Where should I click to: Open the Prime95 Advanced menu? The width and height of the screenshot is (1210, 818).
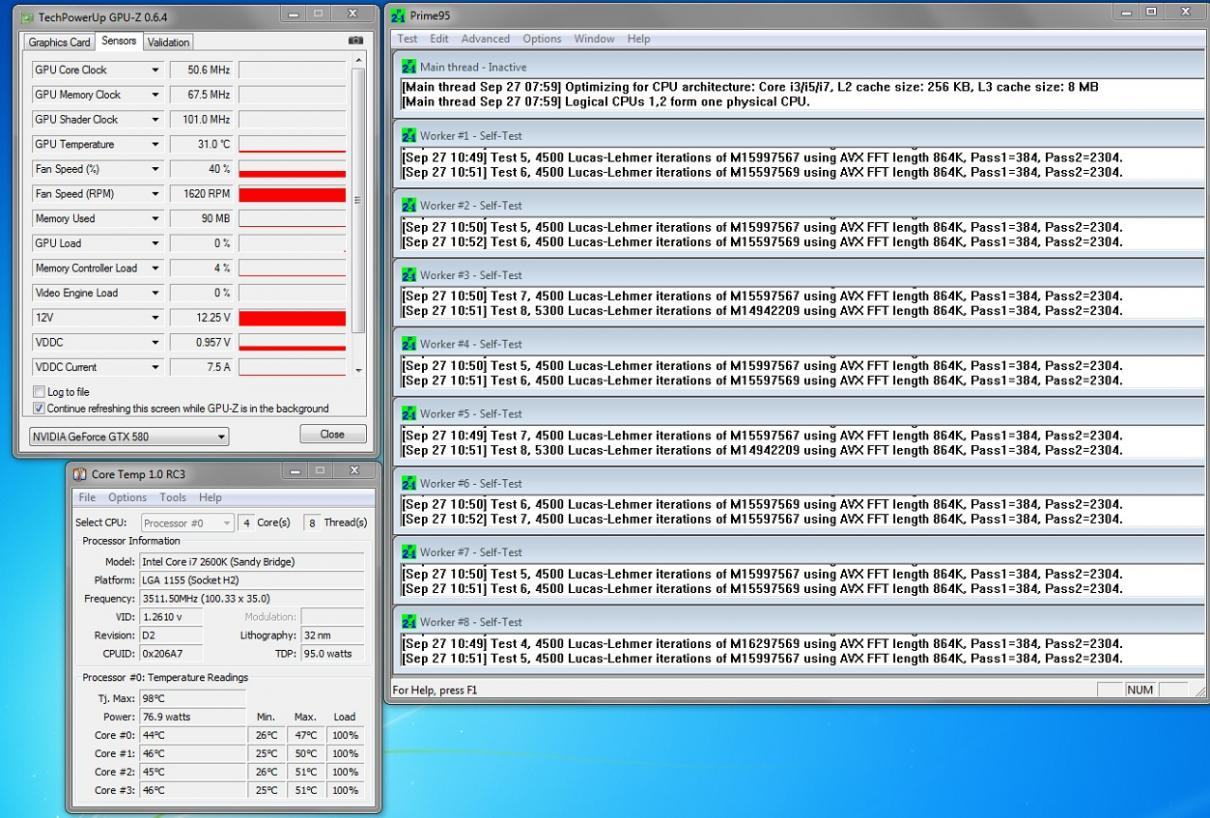[x=485, y=39]
